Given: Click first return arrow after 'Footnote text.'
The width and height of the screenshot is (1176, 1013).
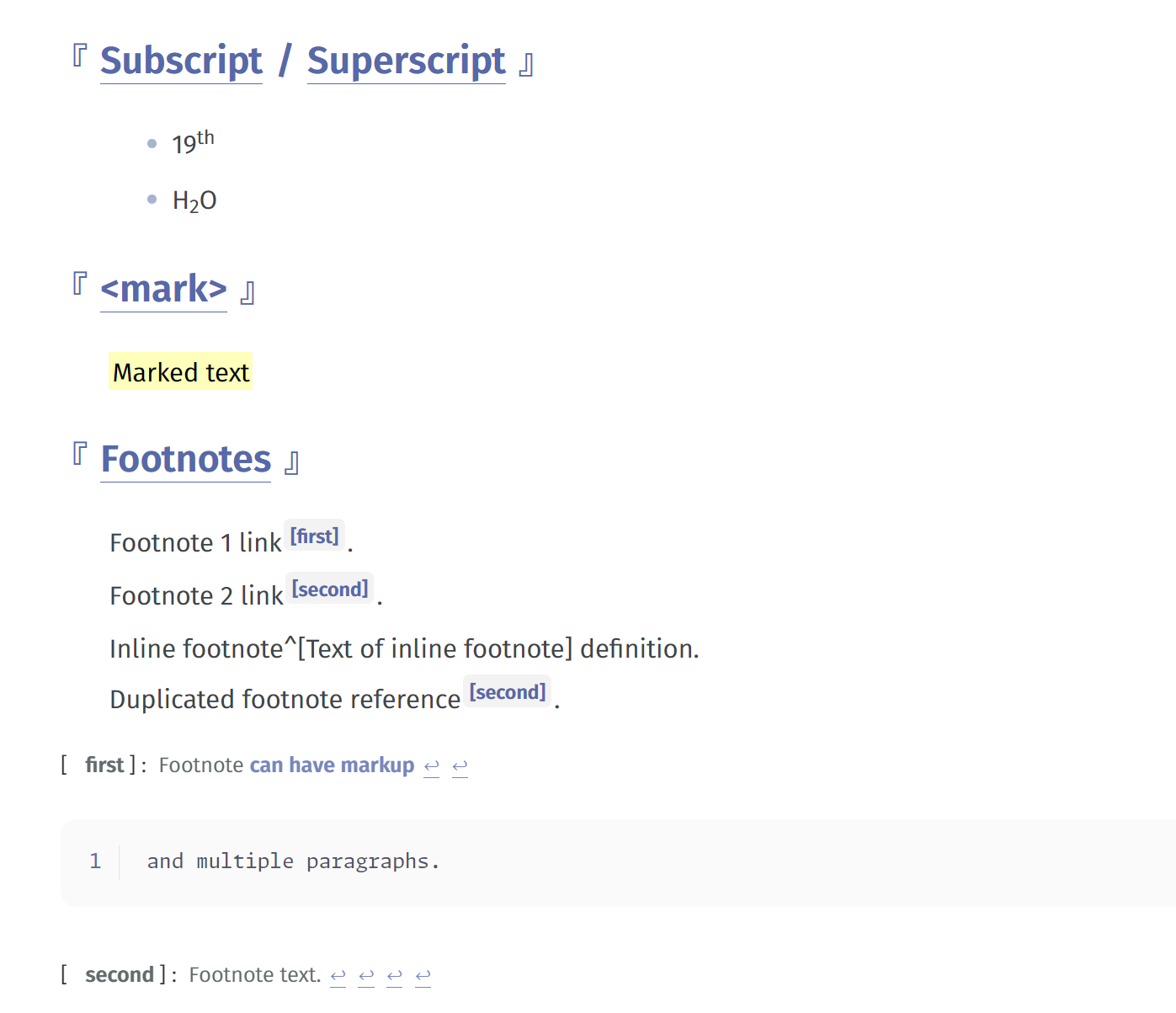Looking at the screenshot, I should [x=338, y=976].
